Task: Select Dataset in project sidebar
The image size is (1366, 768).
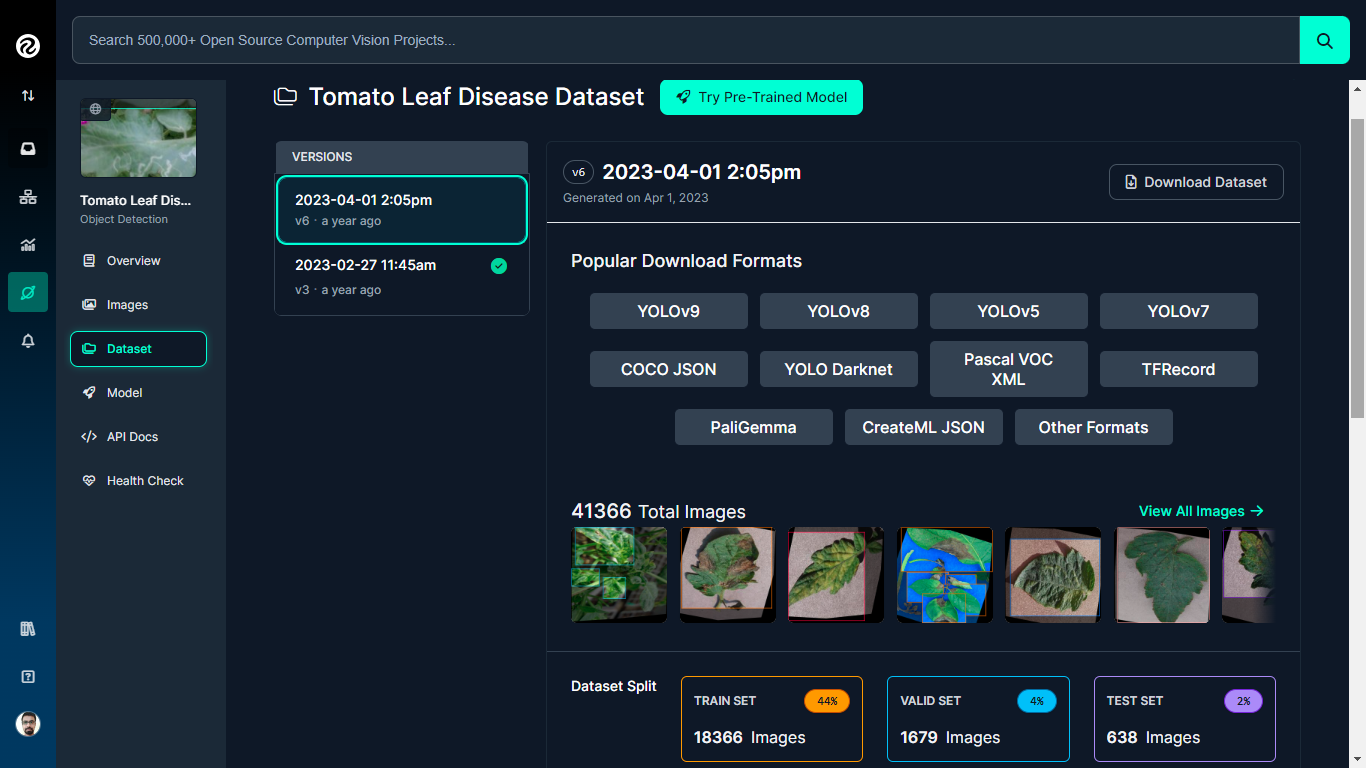Action: coord(138,349)
